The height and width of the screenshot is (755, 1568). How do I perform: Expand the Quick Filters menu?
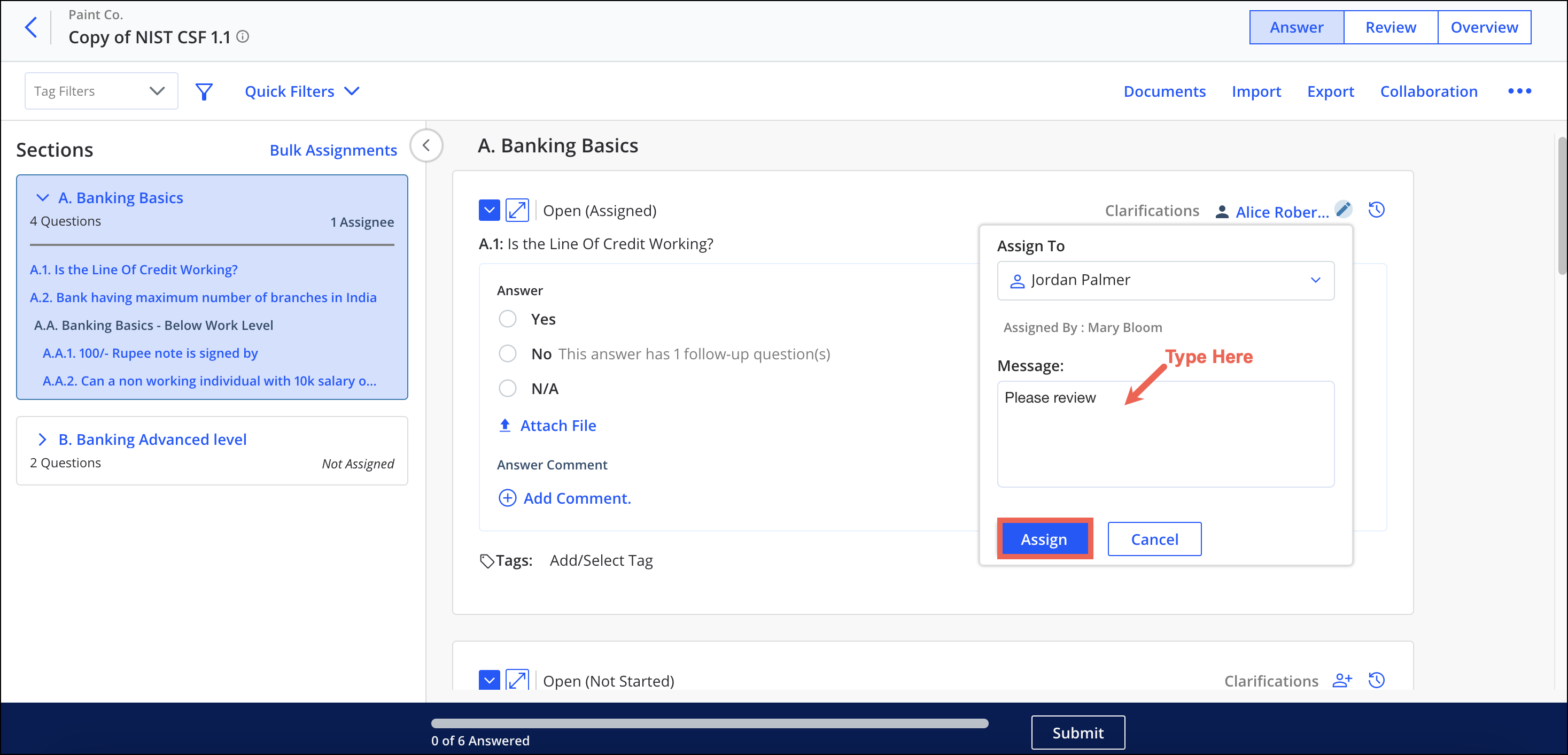pos(302,91)
